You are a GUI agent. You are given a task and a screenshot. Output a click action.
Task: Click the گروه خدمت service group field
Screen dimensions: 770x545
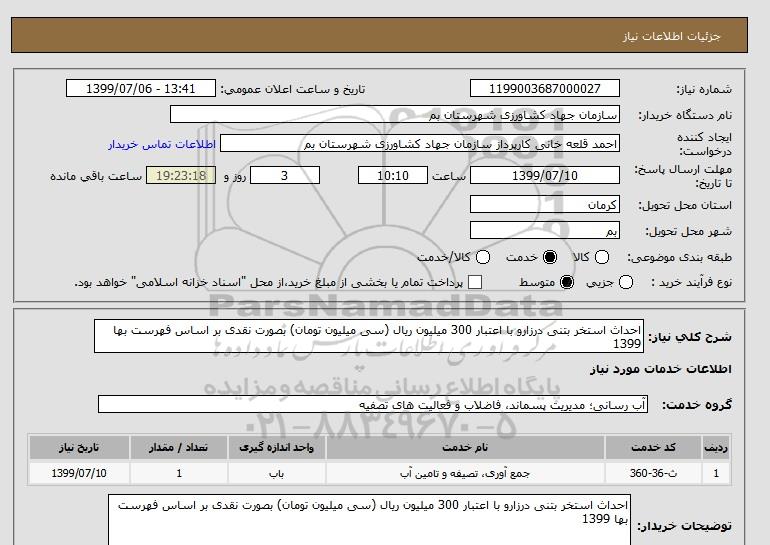coord(372,404)
